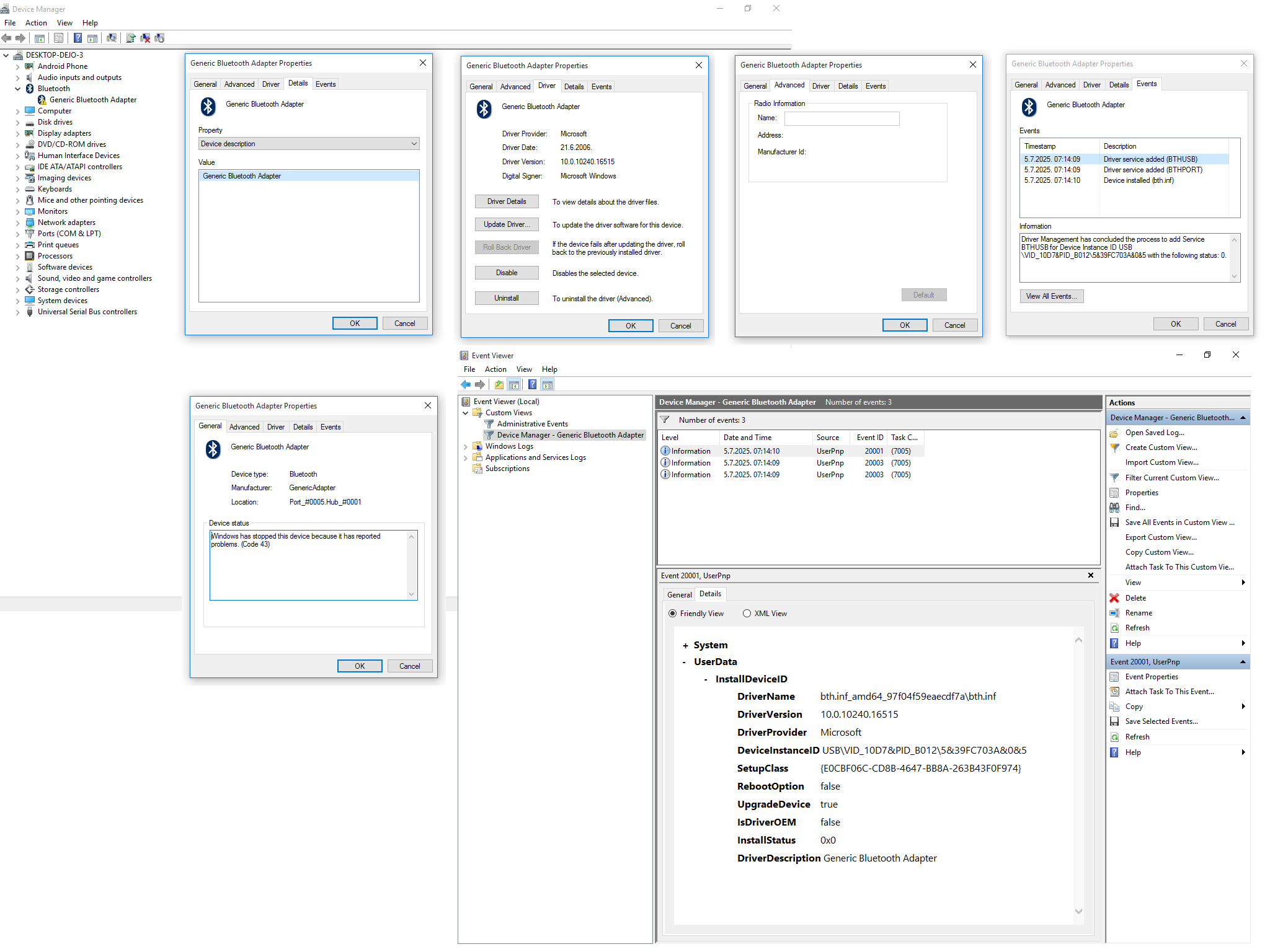Open Action menu in Device Manager
This screenshot has width=1270, height=952.
36,23
